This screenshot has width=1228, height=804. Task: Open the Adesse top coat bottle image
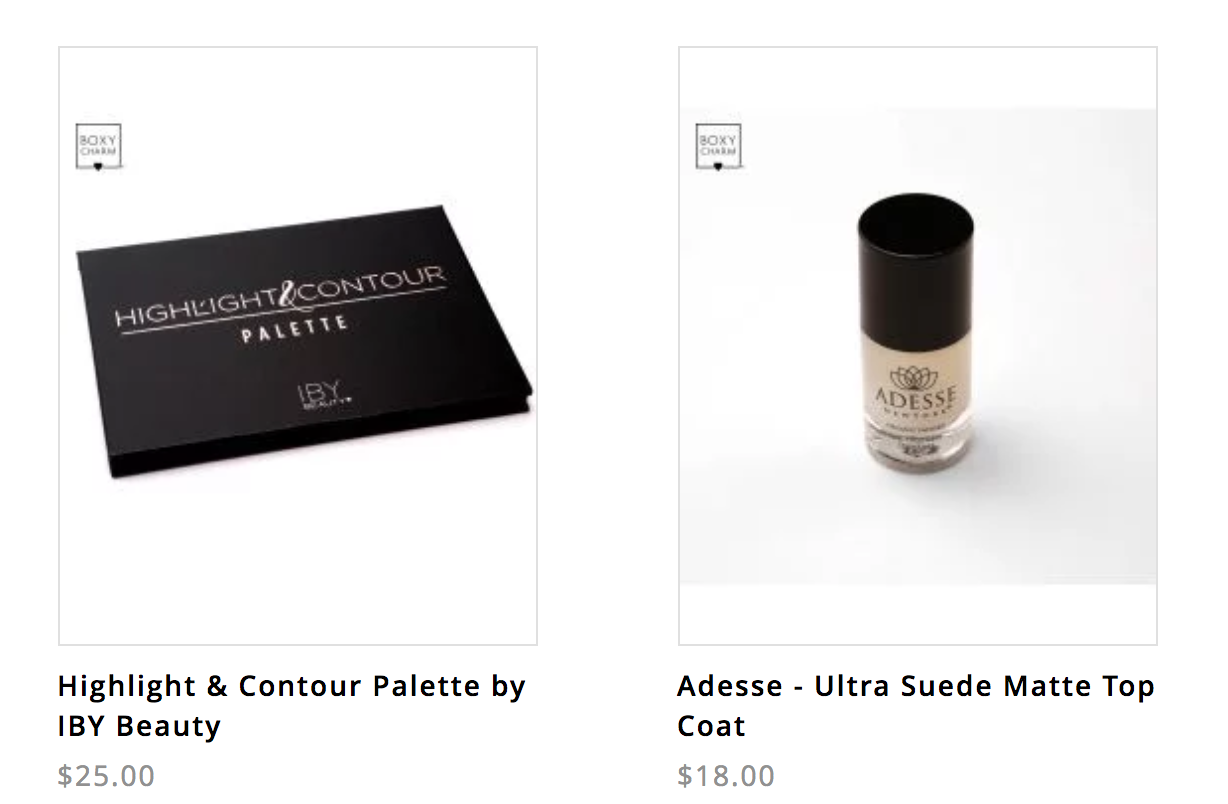click(x=918, y=346)
